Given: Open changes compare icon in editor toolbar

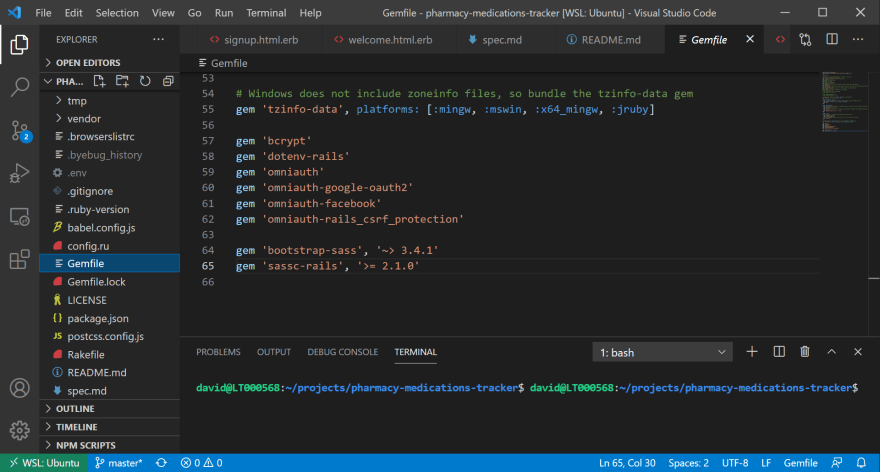Looking at the screenshot, I should pyautogui.click(x=805, y=39).
